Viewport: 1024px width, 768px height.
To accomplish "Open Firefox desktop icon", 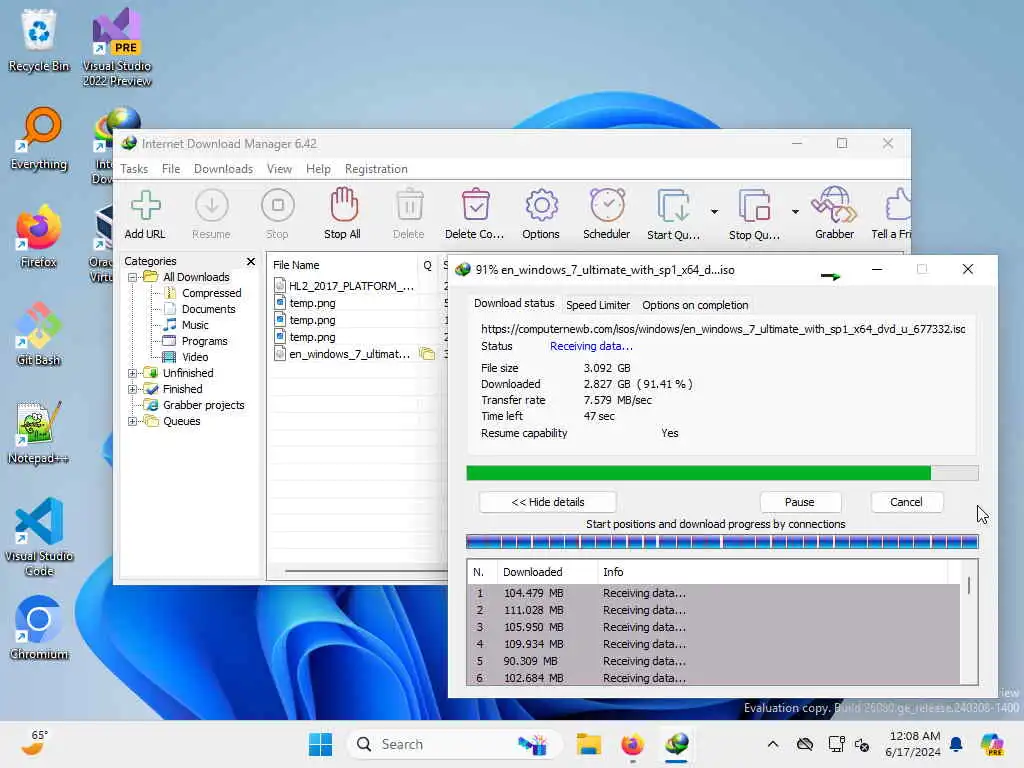I will click(39, 236).
